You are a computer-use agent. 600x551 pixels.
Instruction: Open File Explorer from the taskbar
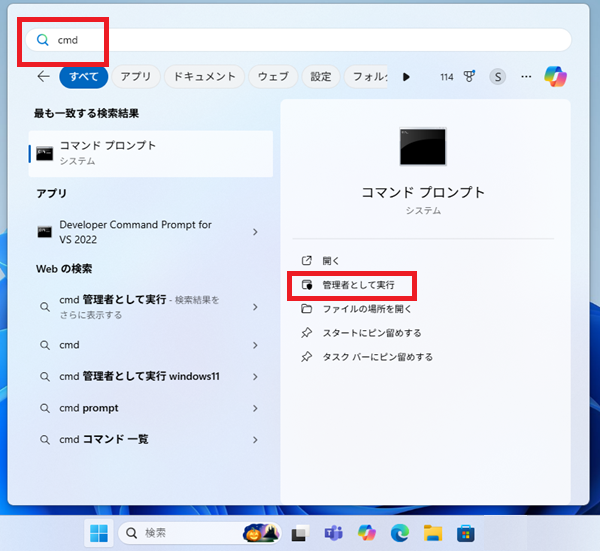(x=433, y=533)
